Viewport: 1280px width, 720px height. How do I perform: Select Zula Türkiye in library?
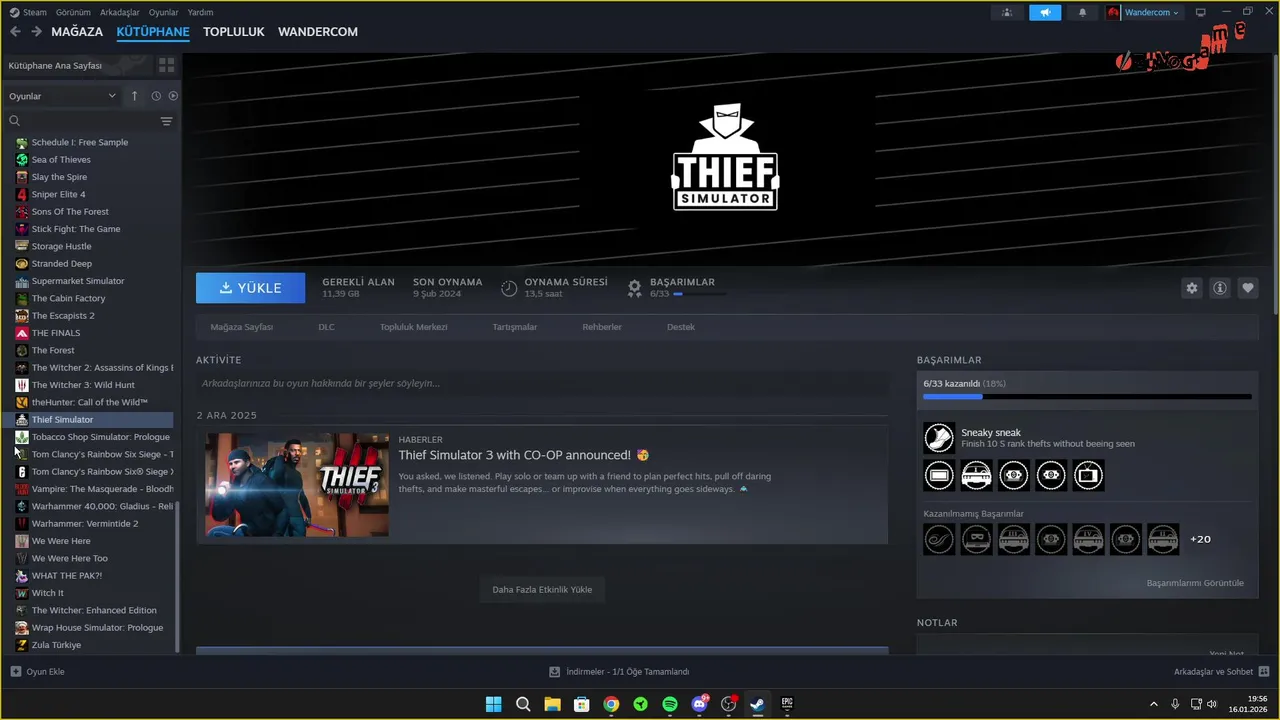56,645
